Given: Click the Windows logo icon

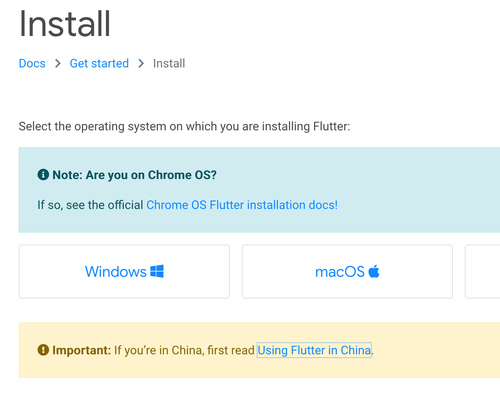Looking at the screenshot, I should [x=157, y=271].
